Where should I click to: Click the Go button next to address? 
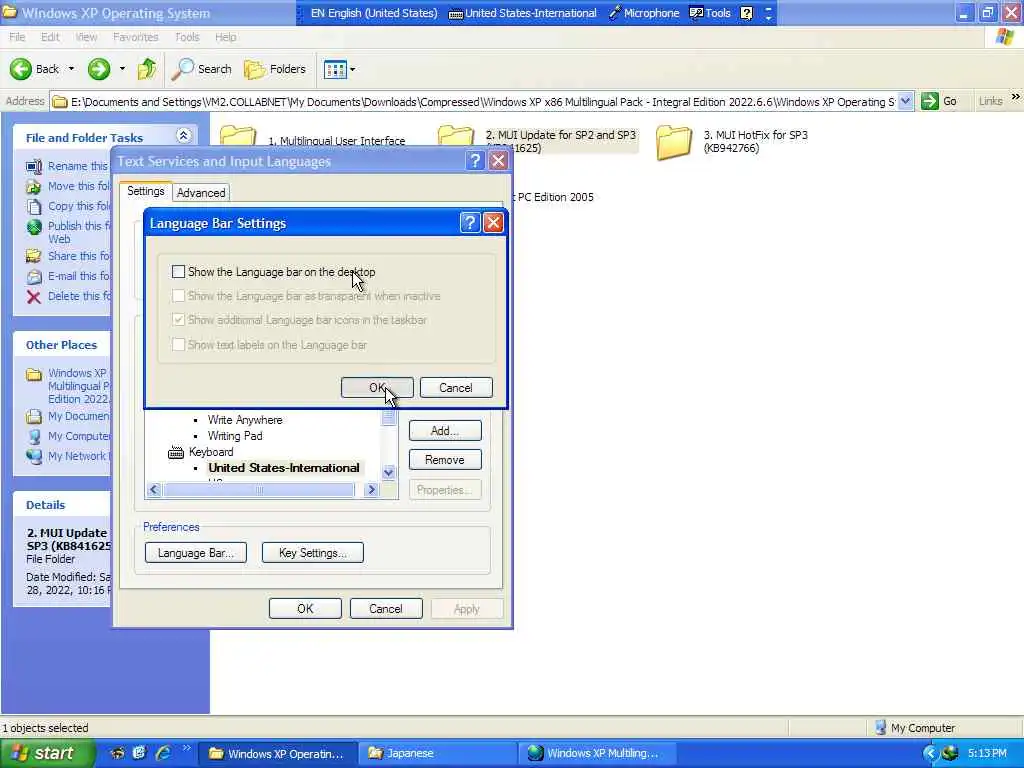939,101
